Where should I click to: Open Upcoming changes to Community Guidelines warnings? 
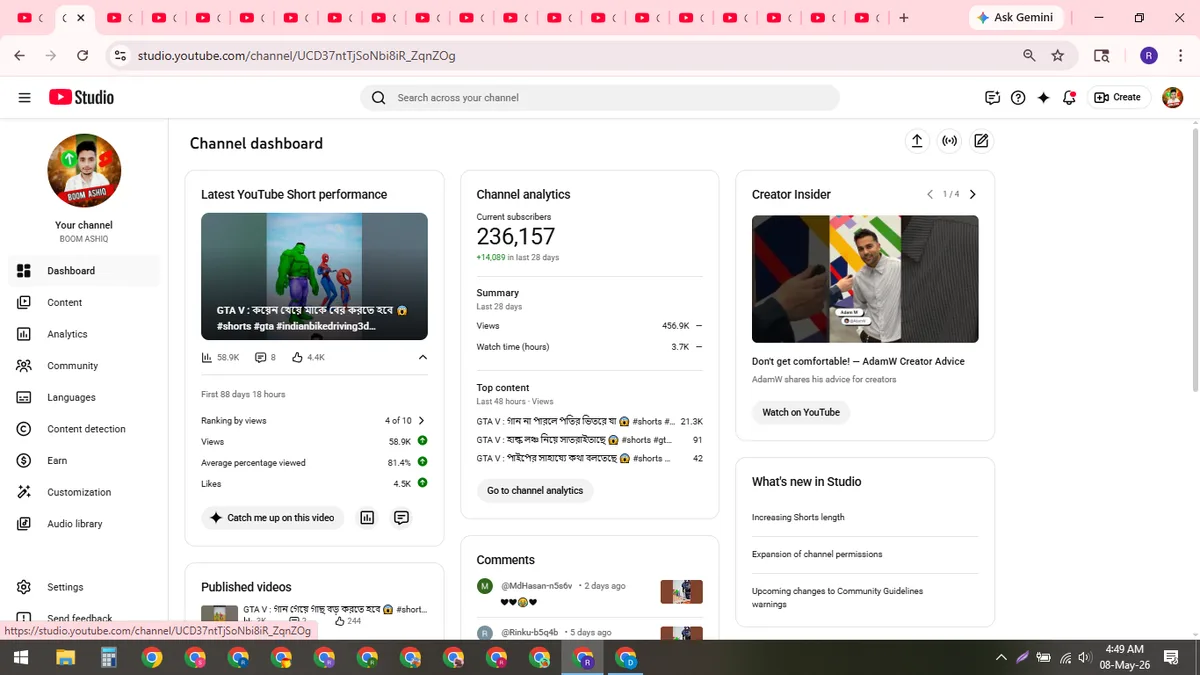point(838,598)
